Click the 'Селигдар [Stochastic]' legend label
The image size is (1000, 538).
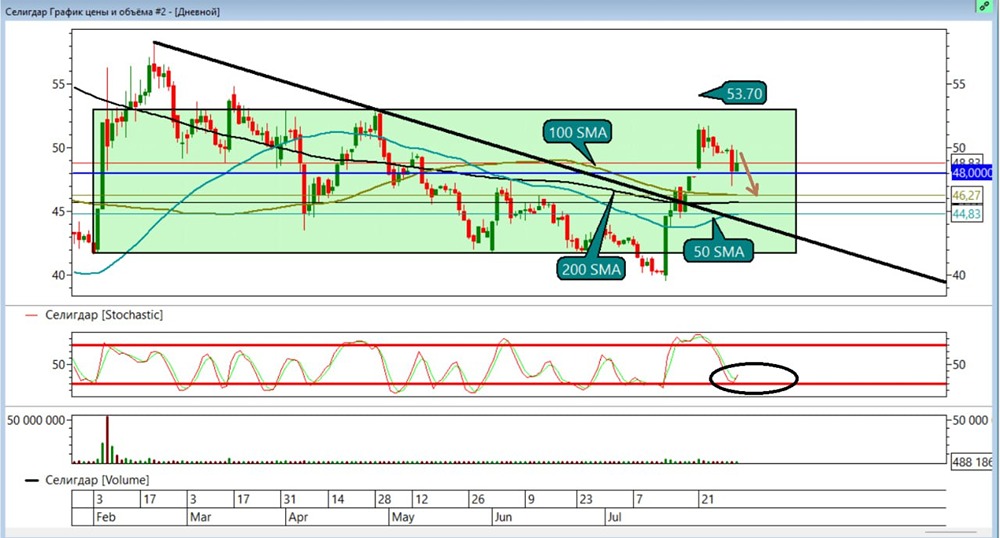click(104, 315)
